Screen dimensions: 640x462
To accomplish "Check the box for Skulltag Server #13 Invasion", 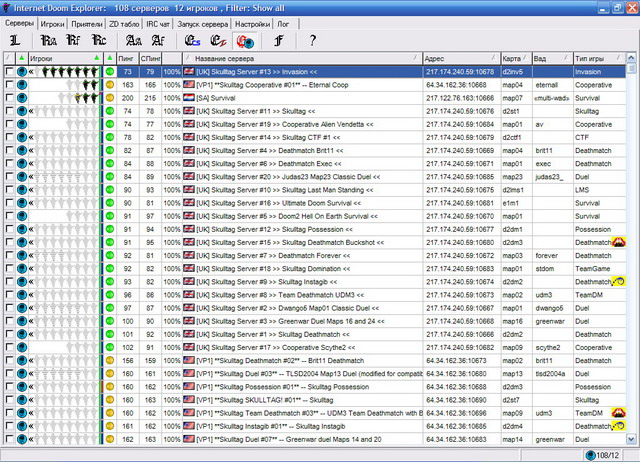I will coord(9,72).
